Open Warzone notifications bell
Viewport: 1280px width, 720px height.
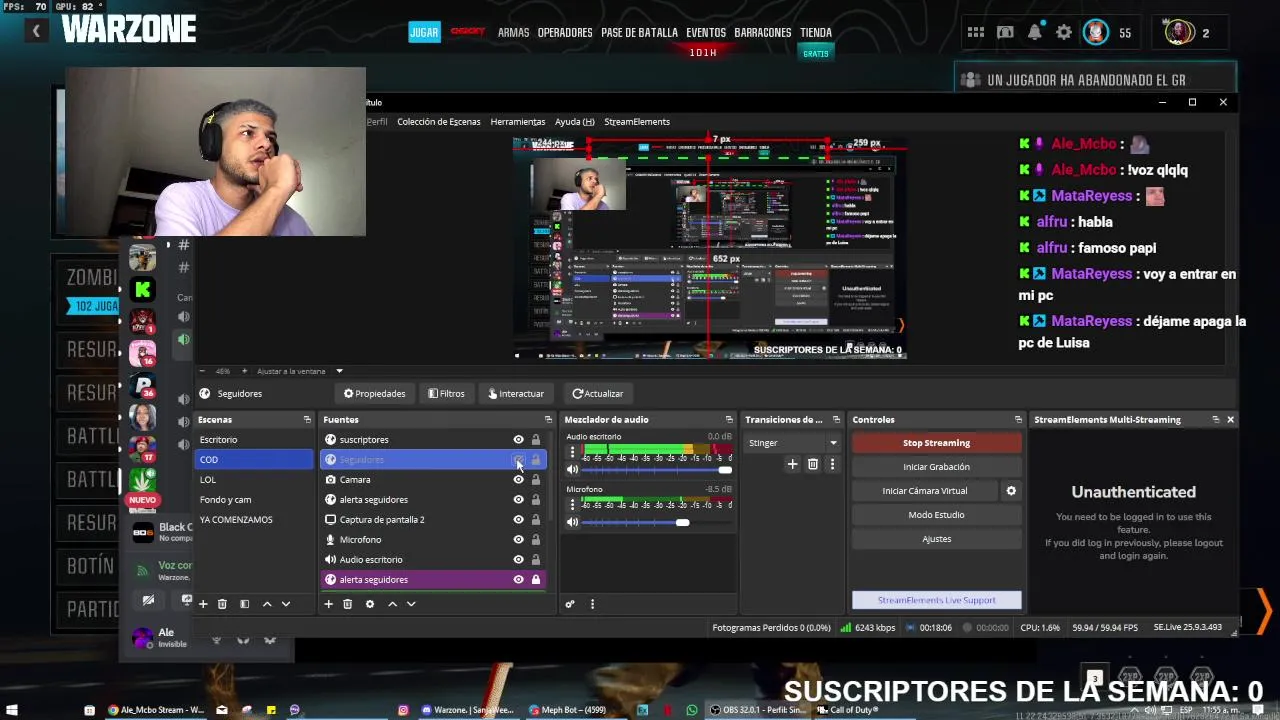click(x=1035, y=33)
